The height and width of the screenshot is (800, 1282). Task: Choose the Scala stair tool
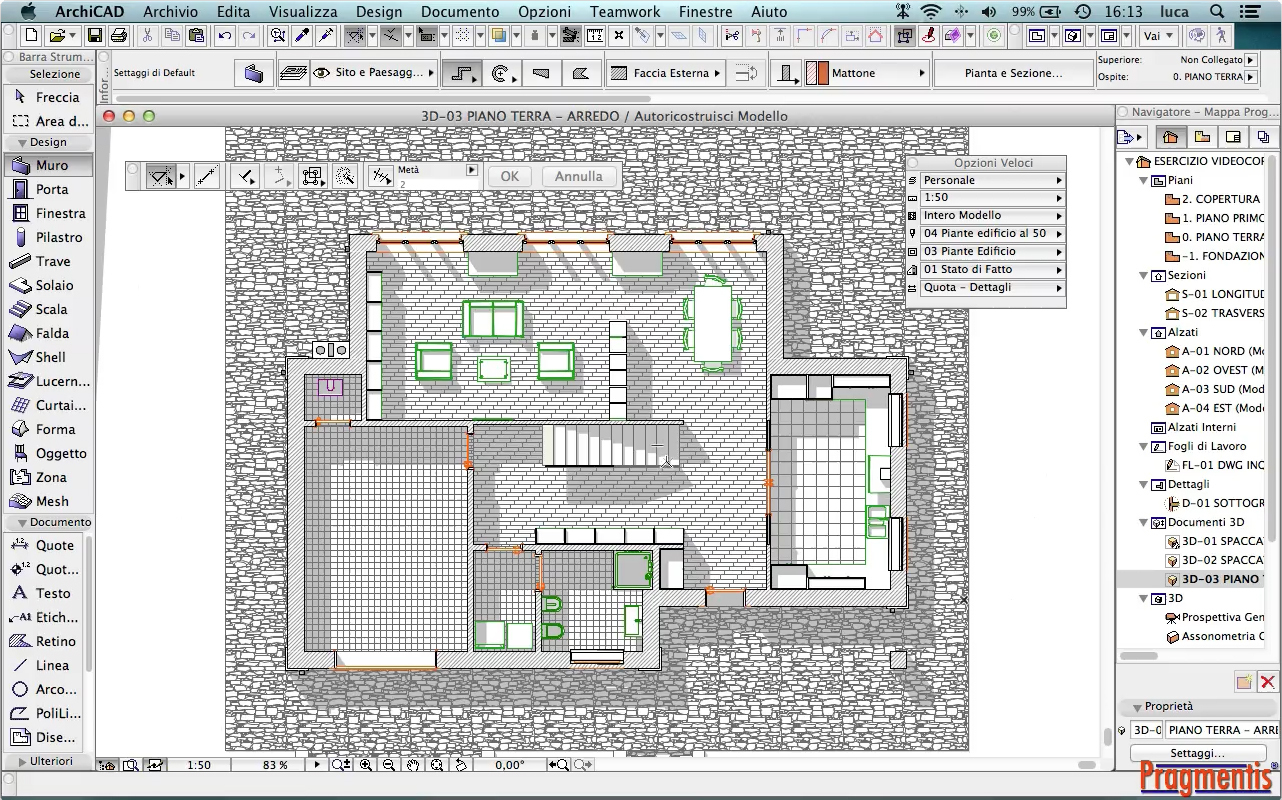(51, 309)
